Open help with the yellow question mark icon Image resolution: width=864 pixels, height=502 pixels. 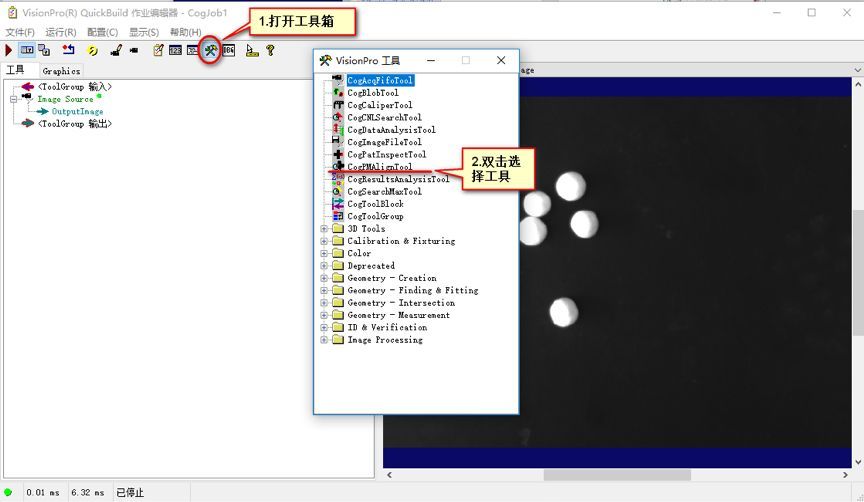click(270, 50)
